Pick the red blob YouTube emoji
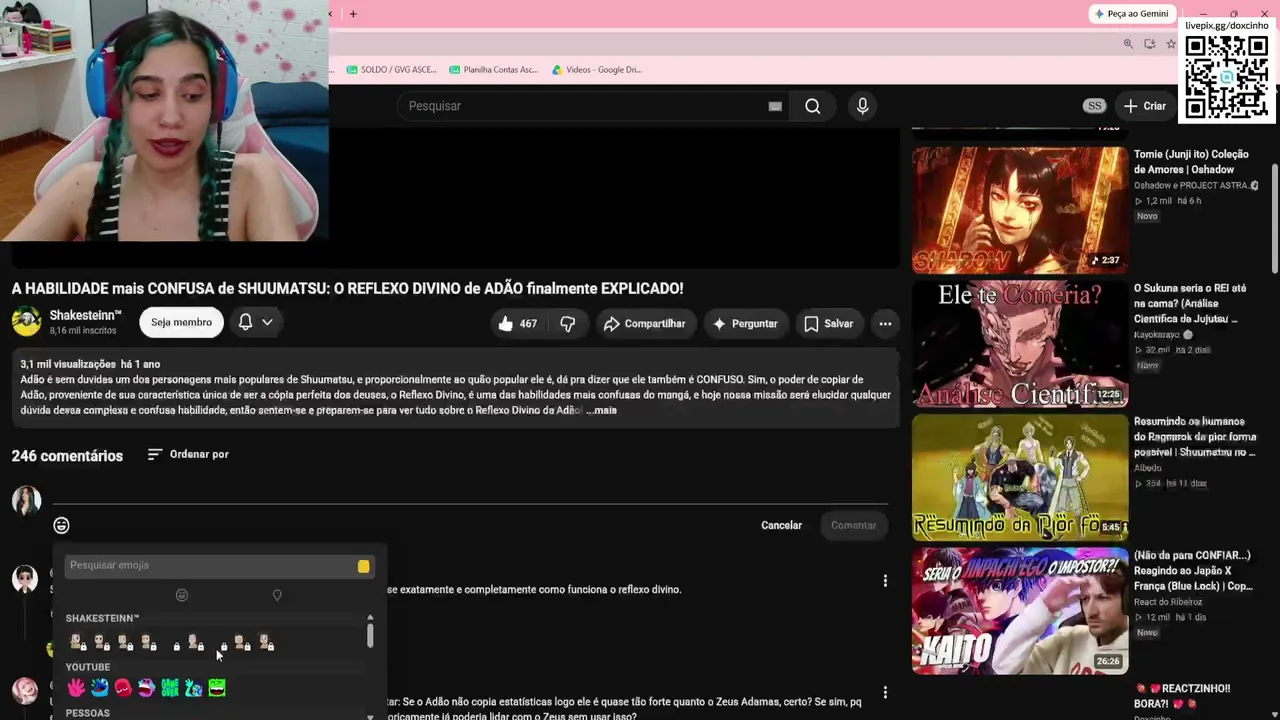This screenshot has height=720, width=1280. [x=123, y=688]
